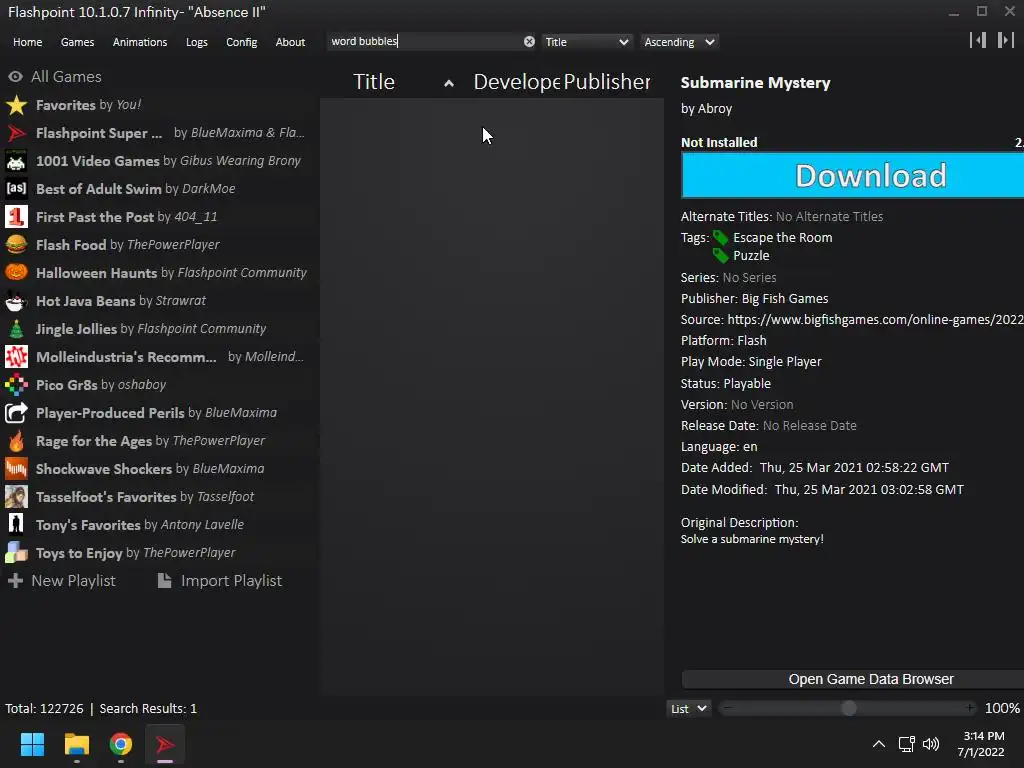Click the Flash Food burger icon
1024x768 pixels.
pos(16,245)
